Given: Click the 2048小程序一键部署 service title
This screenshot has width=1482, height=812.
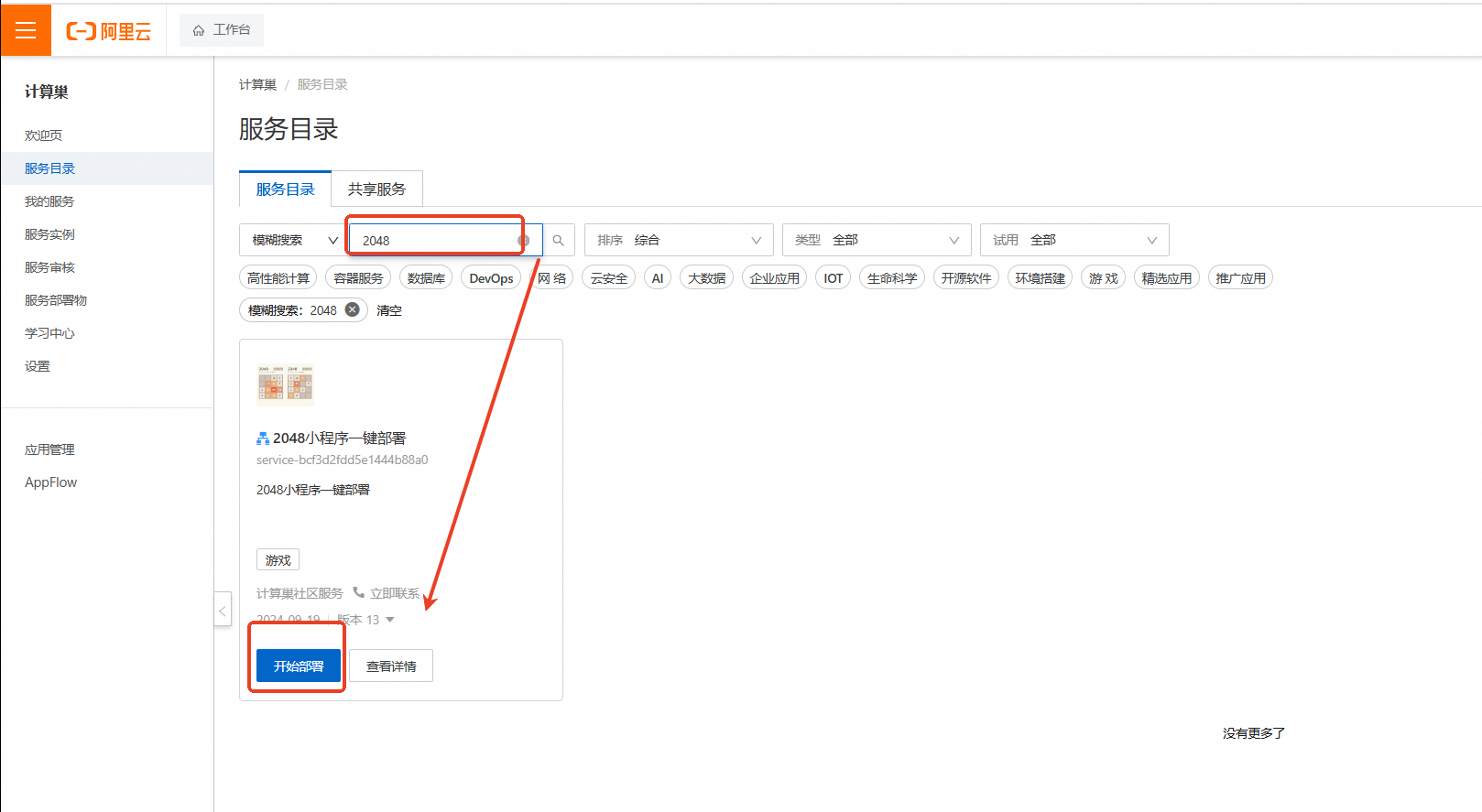Looking at the screenshot, I should point(339,438).
